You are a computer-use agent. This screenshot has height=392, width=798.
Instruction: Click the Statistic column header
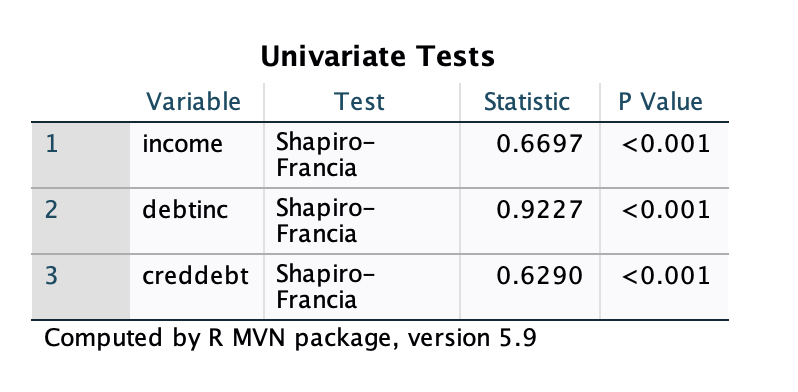pos(527,102)
